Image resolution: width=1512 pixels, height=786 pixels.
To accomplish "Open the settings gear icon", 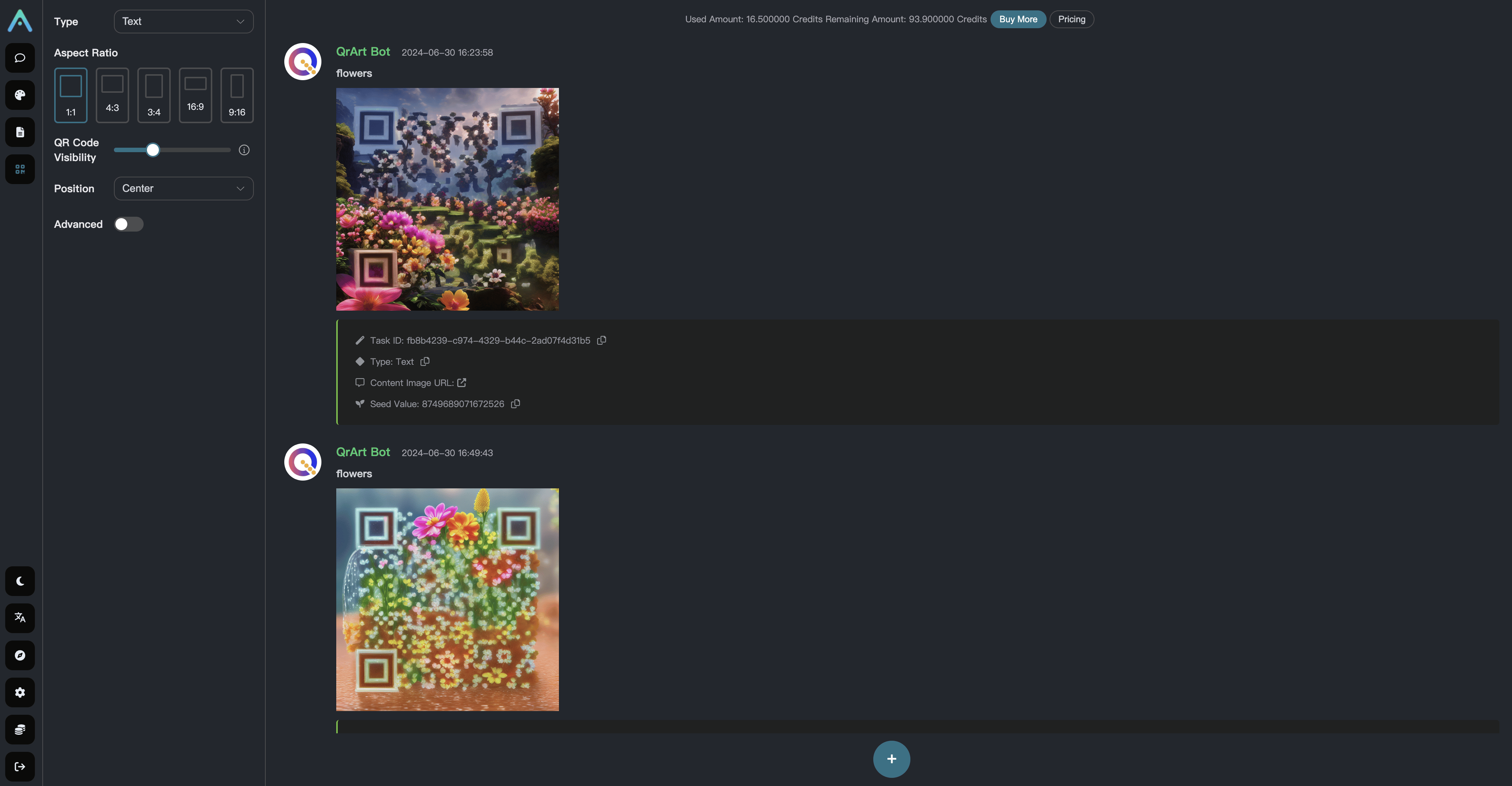I will tap(20, 692).
